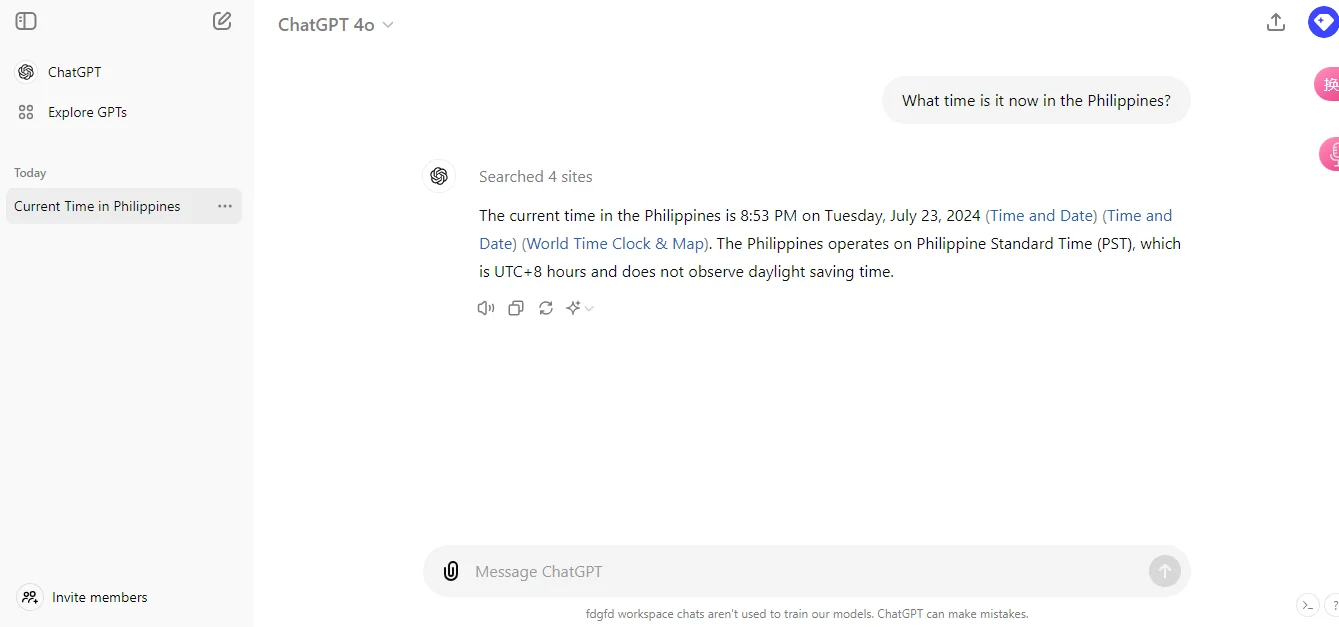Select the Current Time in Philippines chat
The height and width of the screenshot is (627, 1339).
tap(97, 206)
